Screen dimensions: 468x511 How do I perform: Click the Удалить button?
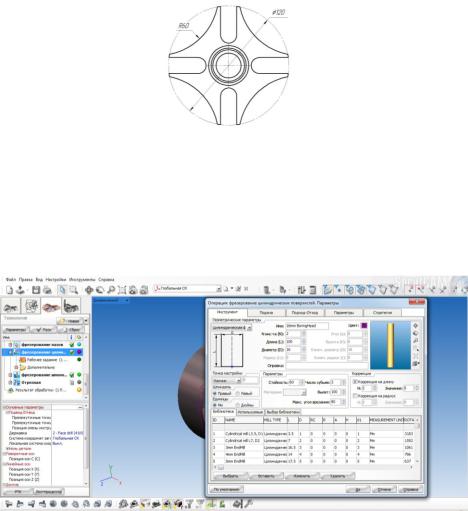click(337, 476)
